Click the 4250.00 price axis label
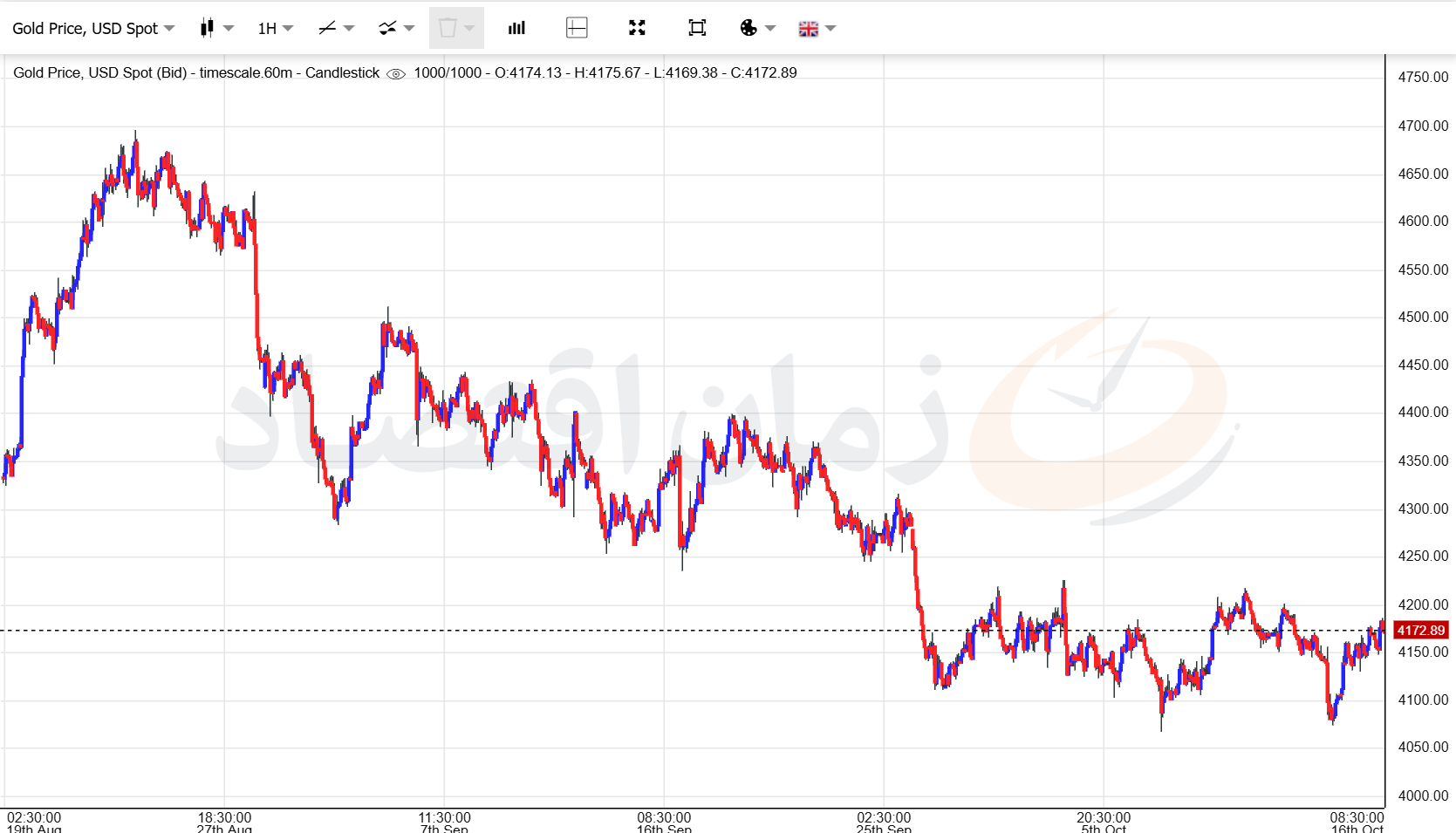1456x833 pixels. tap(1423, 556)
